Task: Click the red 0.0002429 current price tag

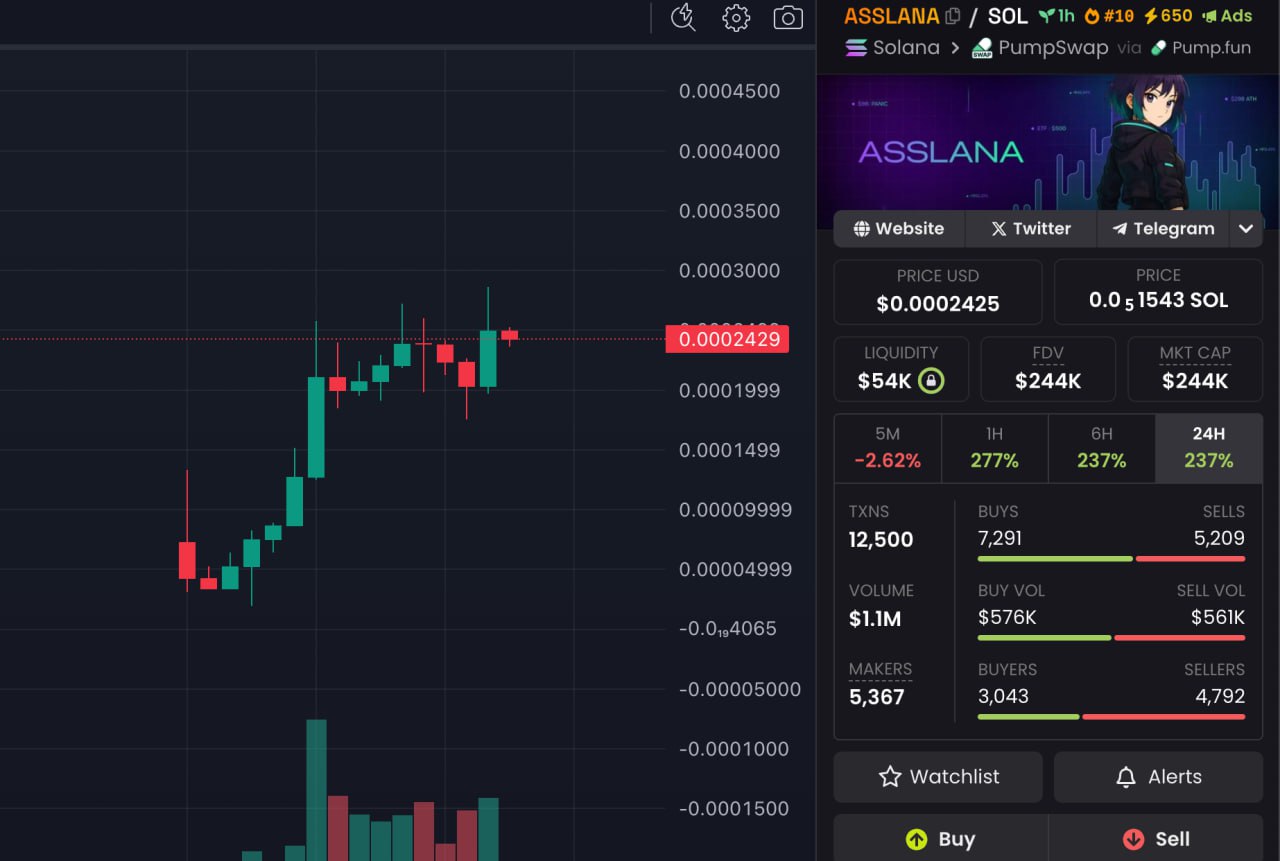Action: [727, 339]
